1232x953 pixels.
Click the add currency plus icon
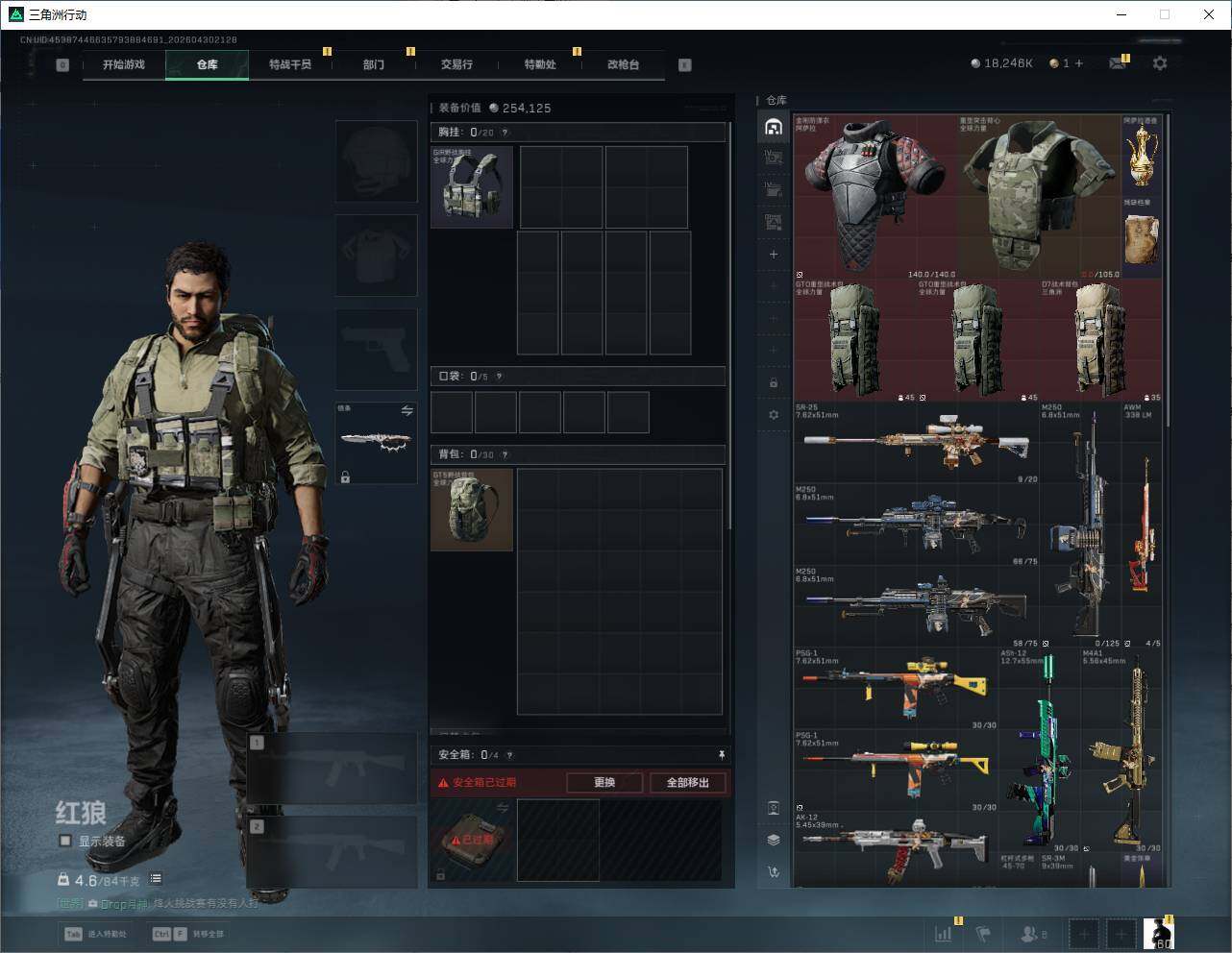(x=1079, y=63)
